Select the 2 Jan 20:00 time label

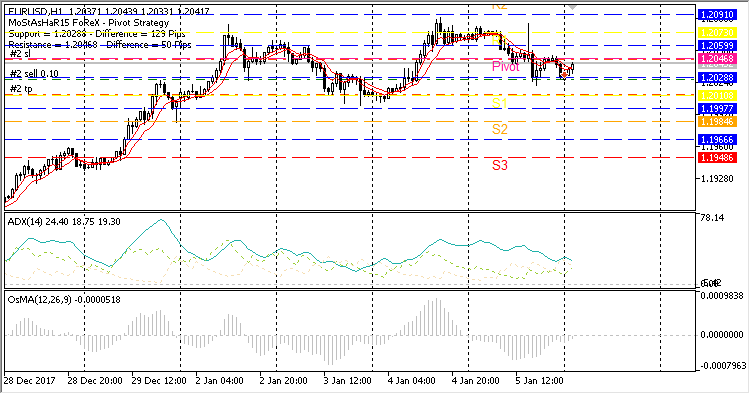coord(284,381)
